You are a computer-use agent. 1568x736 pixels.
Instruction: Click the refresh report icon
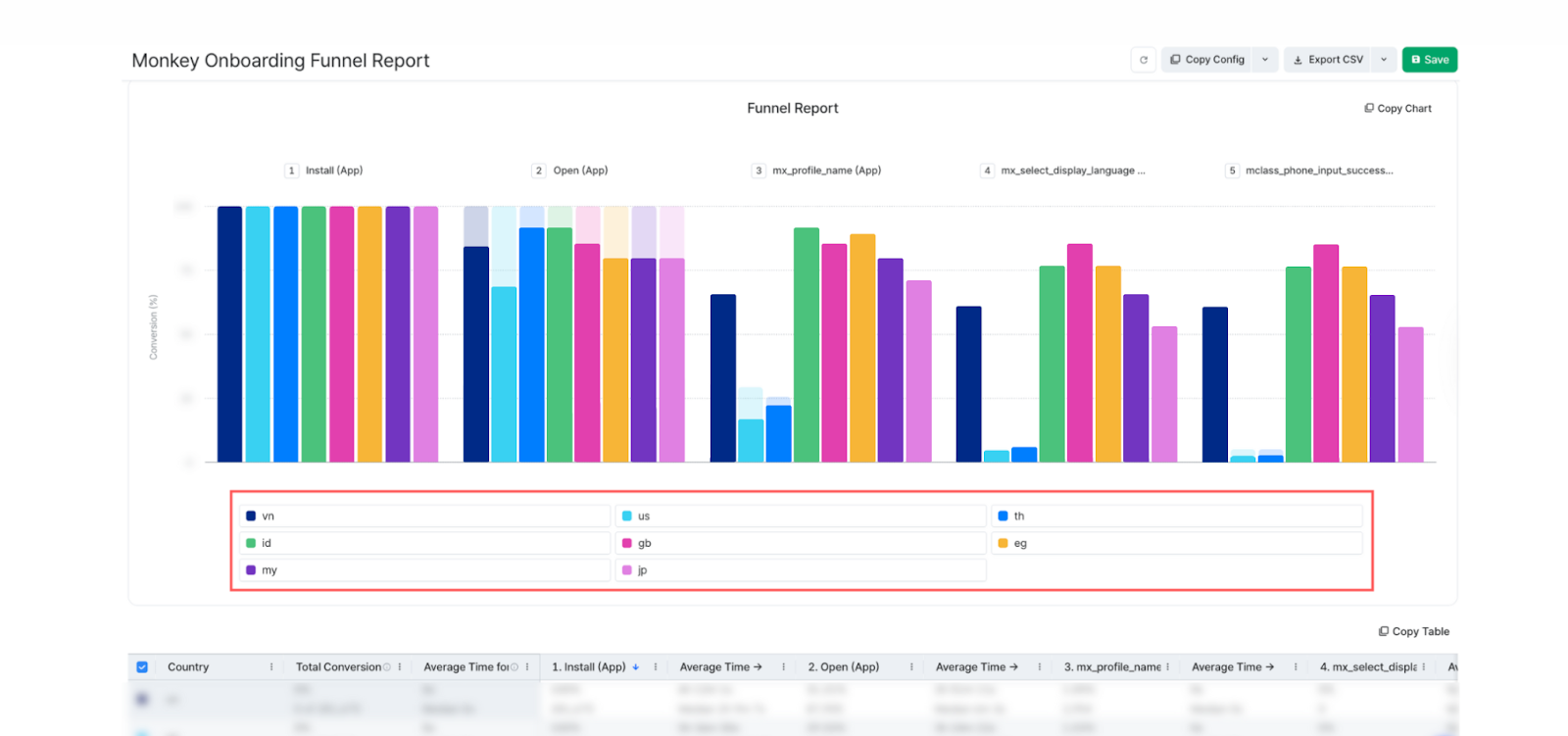pos(1143,60)
